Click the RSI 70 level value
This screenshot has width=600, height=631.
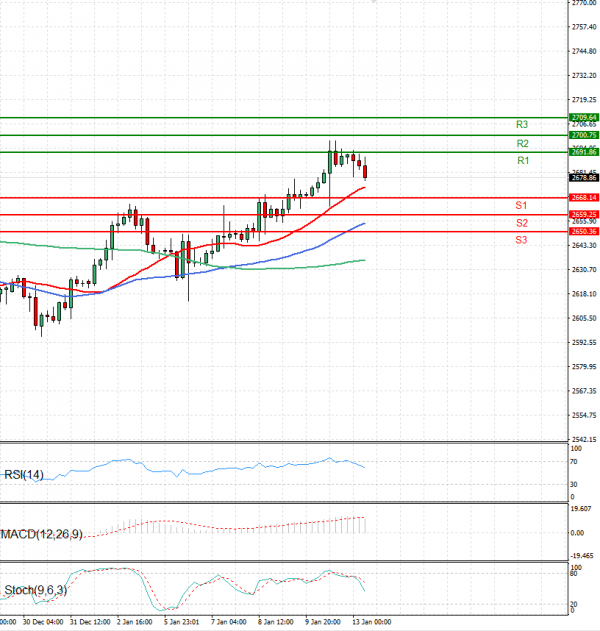[x=573, y=462]
